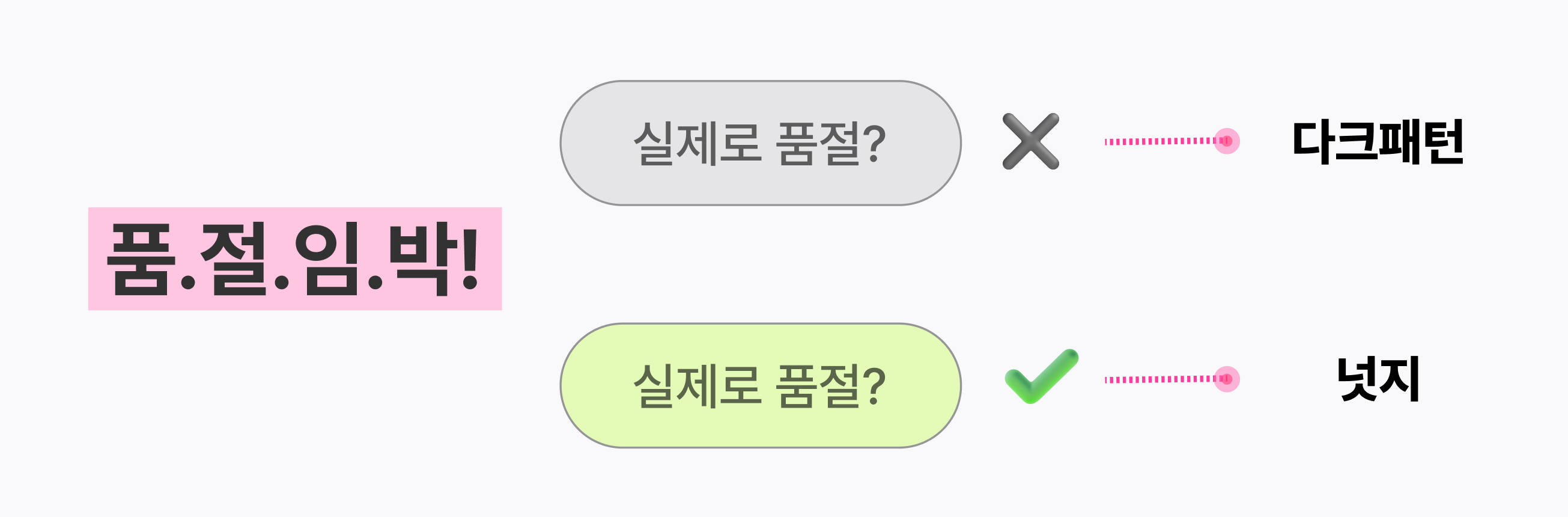This screenshot has height=517, width=1568.
Task: Click the gray X mark icon
Action: coord(1030,141)
